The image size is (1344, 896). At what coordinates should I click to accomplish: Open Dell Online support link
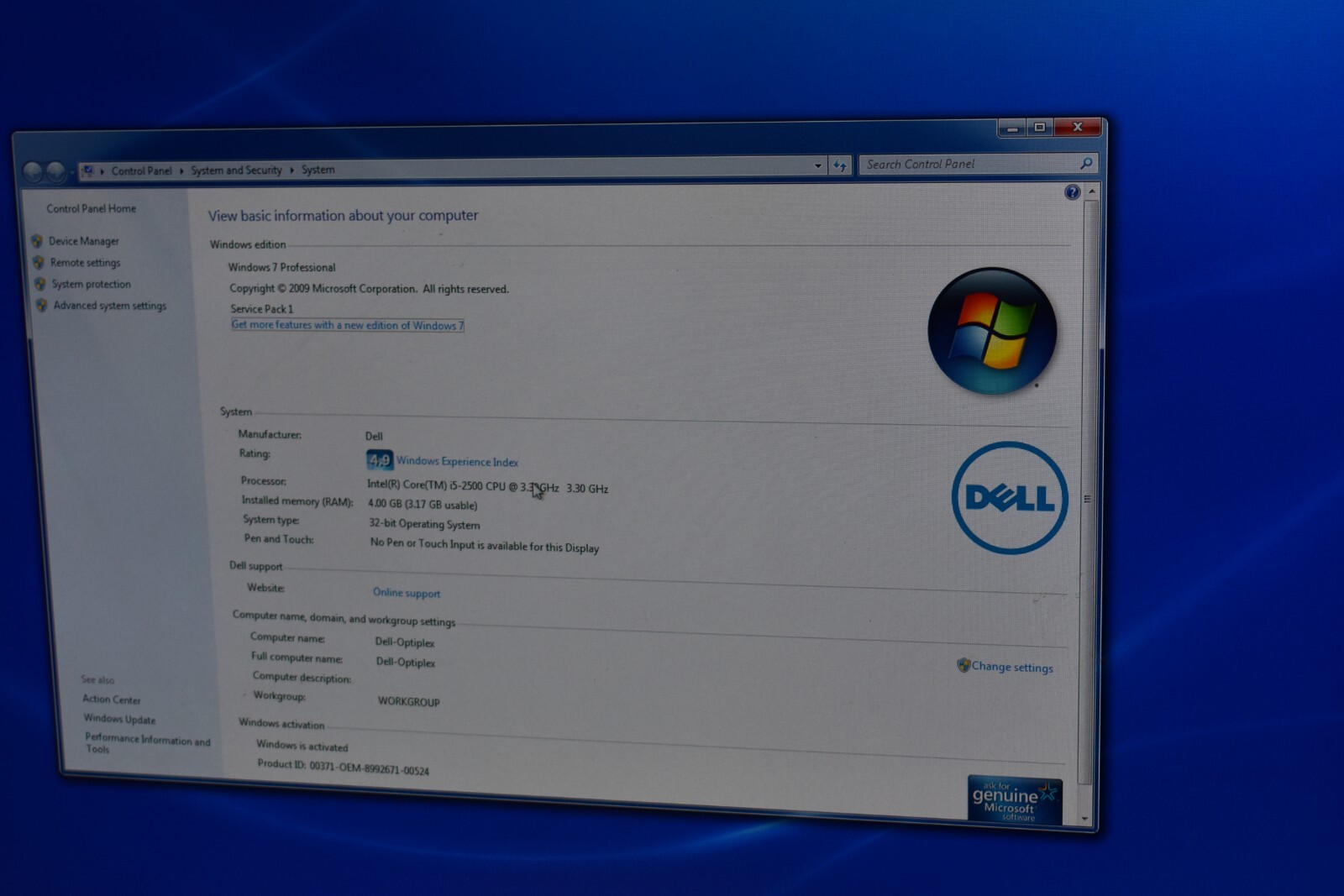[x=407, y=593]
